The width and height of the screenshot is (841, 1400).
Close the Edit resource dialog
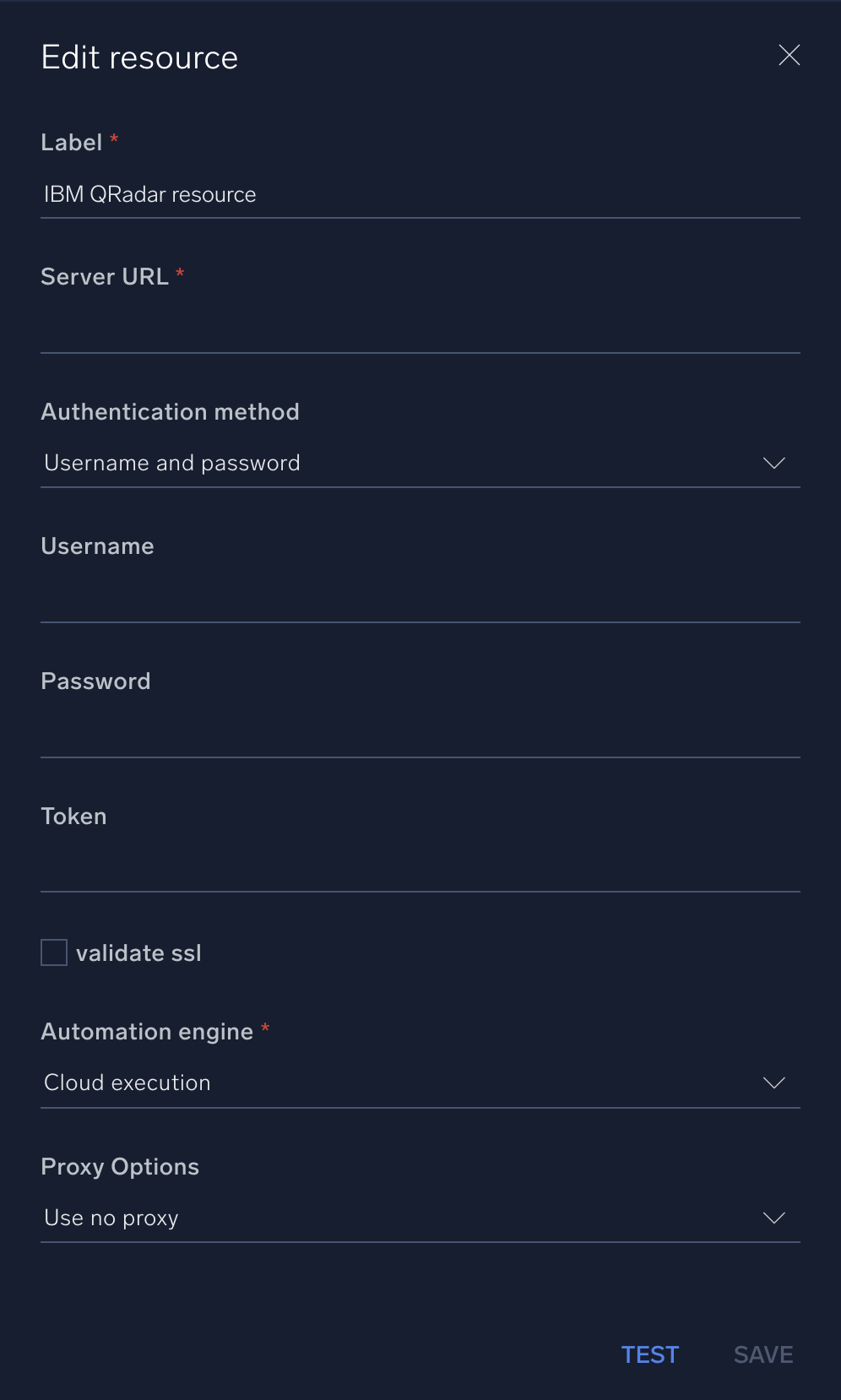click(789, 56)
